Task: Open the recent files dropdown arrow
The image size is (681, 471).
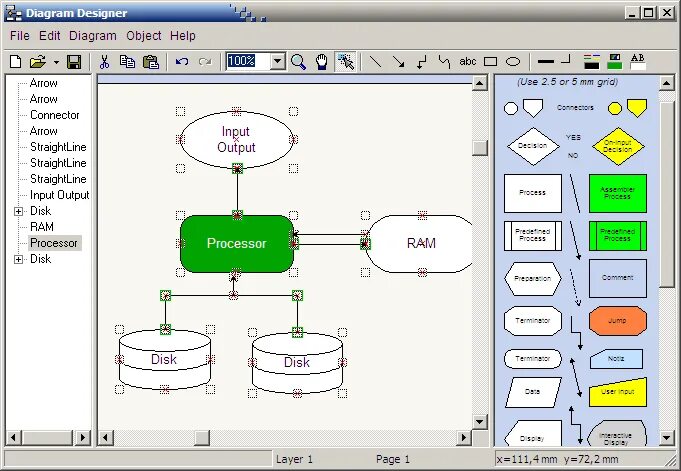Action: (56, 62)
